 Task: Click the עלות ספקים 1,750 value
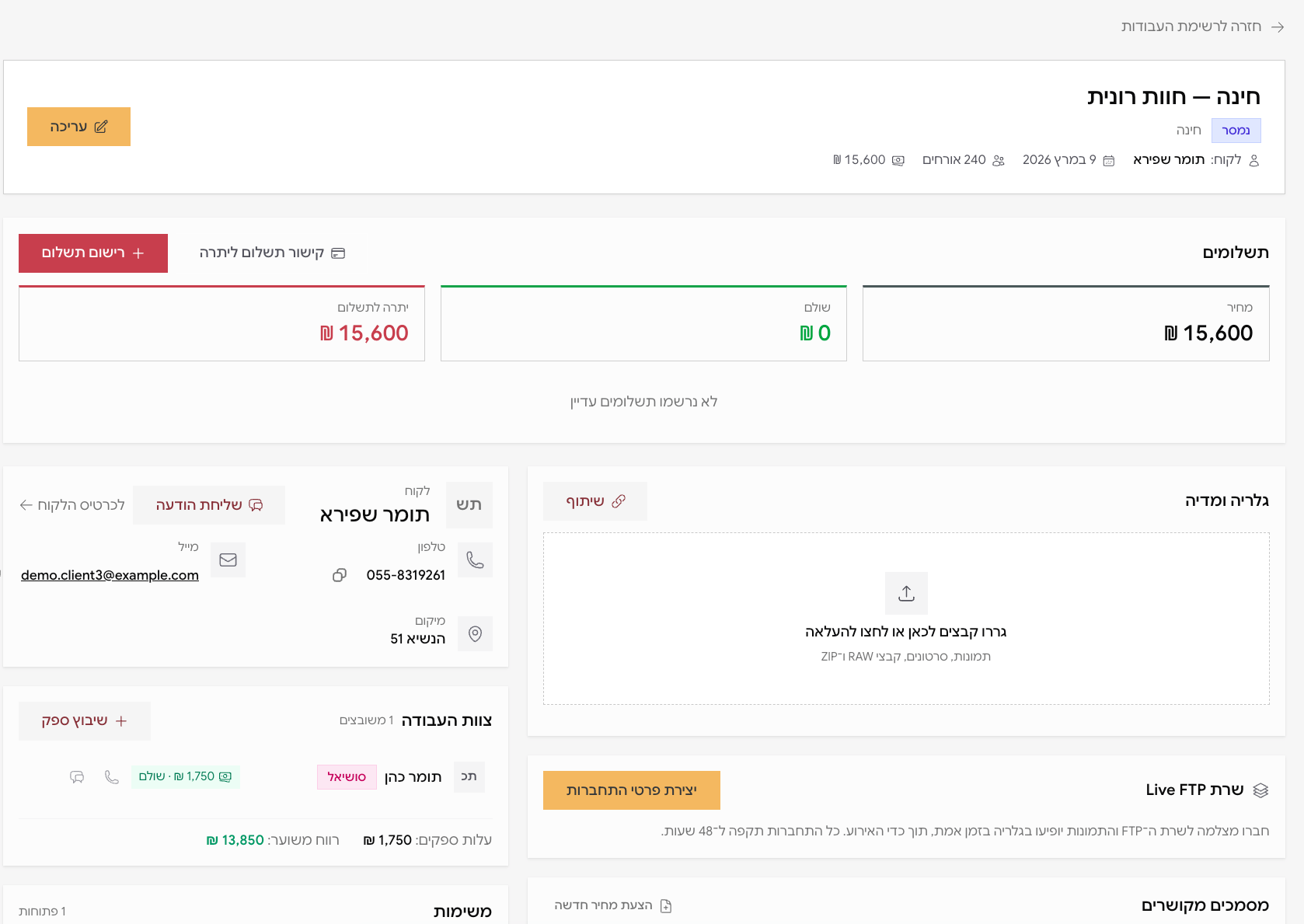pos(388,841)
